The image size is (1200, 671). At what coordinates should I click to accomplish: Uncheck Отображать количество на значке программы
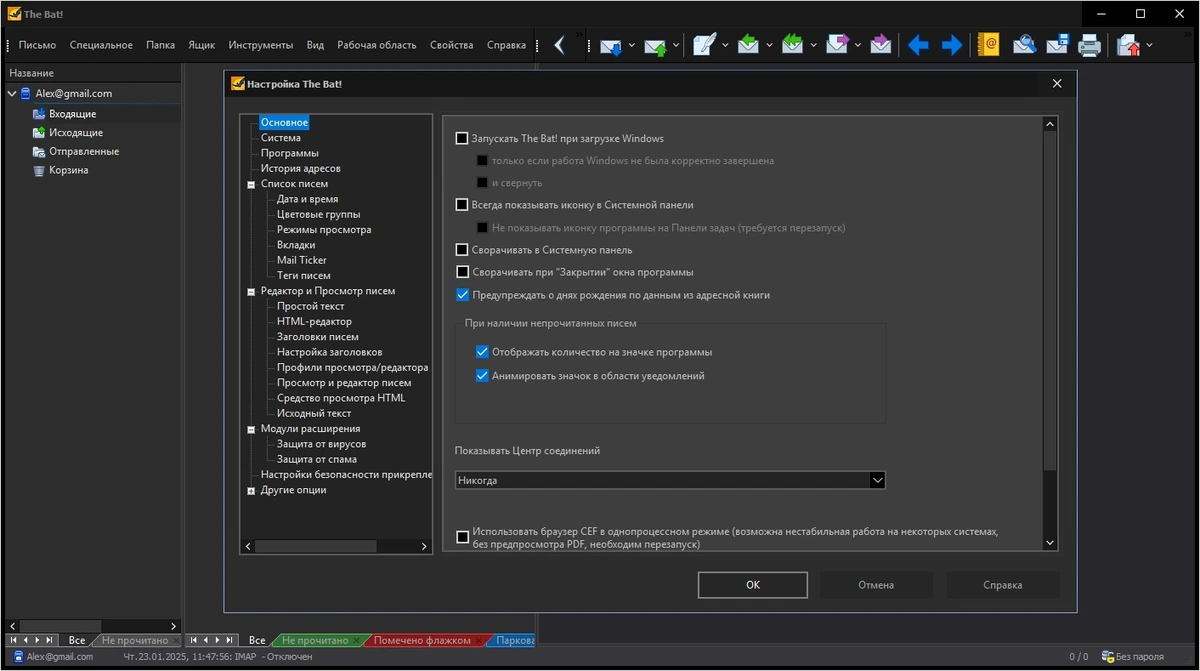[x=483, y=352]
